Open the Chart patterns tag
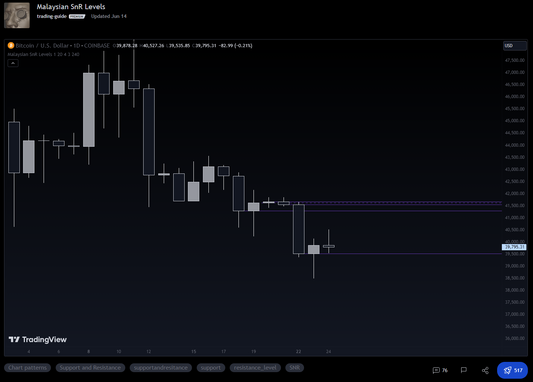Viewport: 533px width, 382px height. (x=28, y=368)
